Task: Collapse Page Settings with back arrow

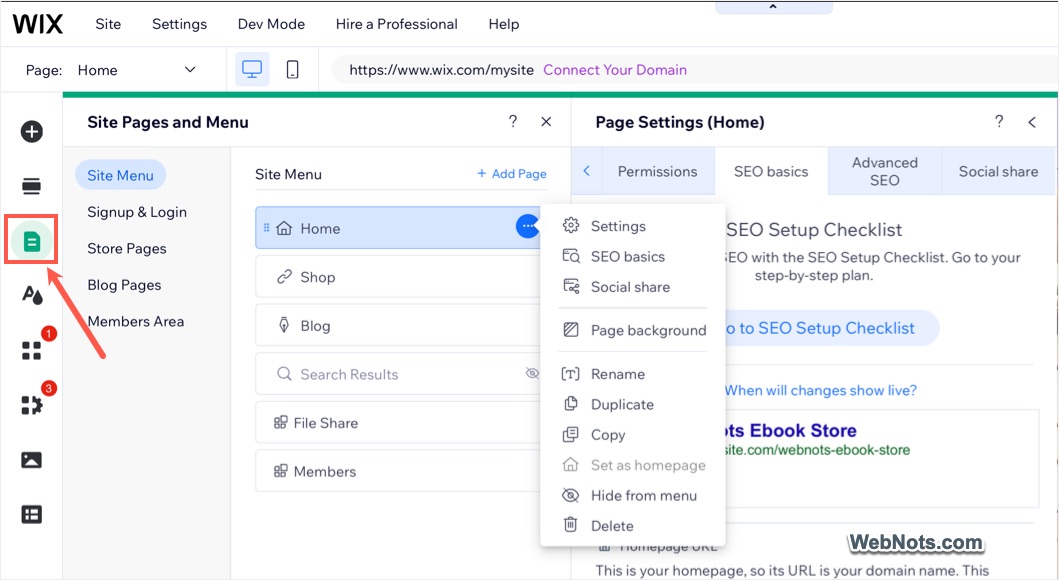Action: click(x=1032, y=122)
